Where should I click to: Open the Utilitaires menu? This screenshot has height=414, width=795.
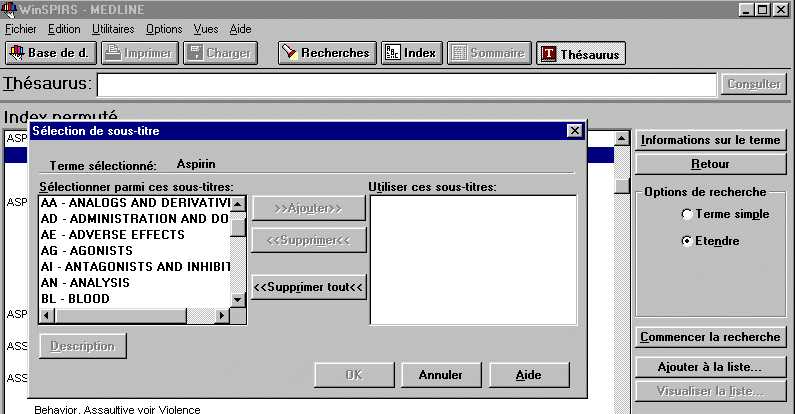[x=113, y=29]
